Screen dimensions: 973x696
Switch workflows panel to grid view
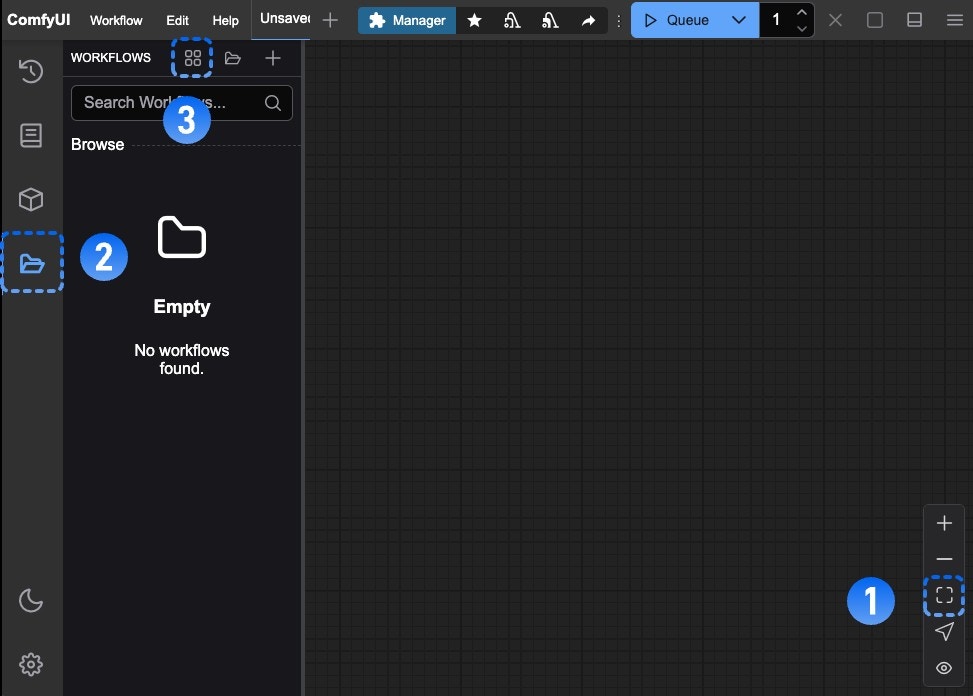point(192,57)
